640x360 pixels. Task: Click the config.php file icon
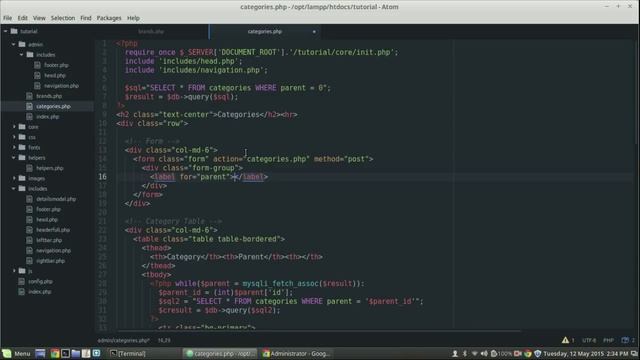click(x=21, y=281)
